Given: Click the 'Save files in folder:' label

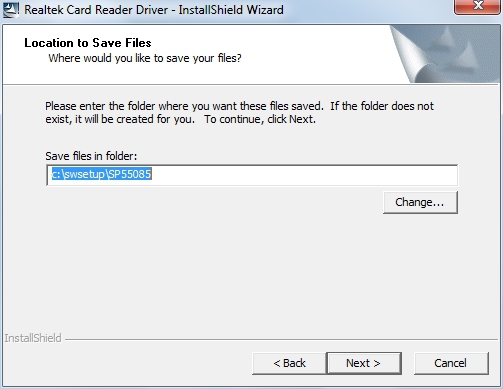Looking at the screenshot, I should pos(91,156).
